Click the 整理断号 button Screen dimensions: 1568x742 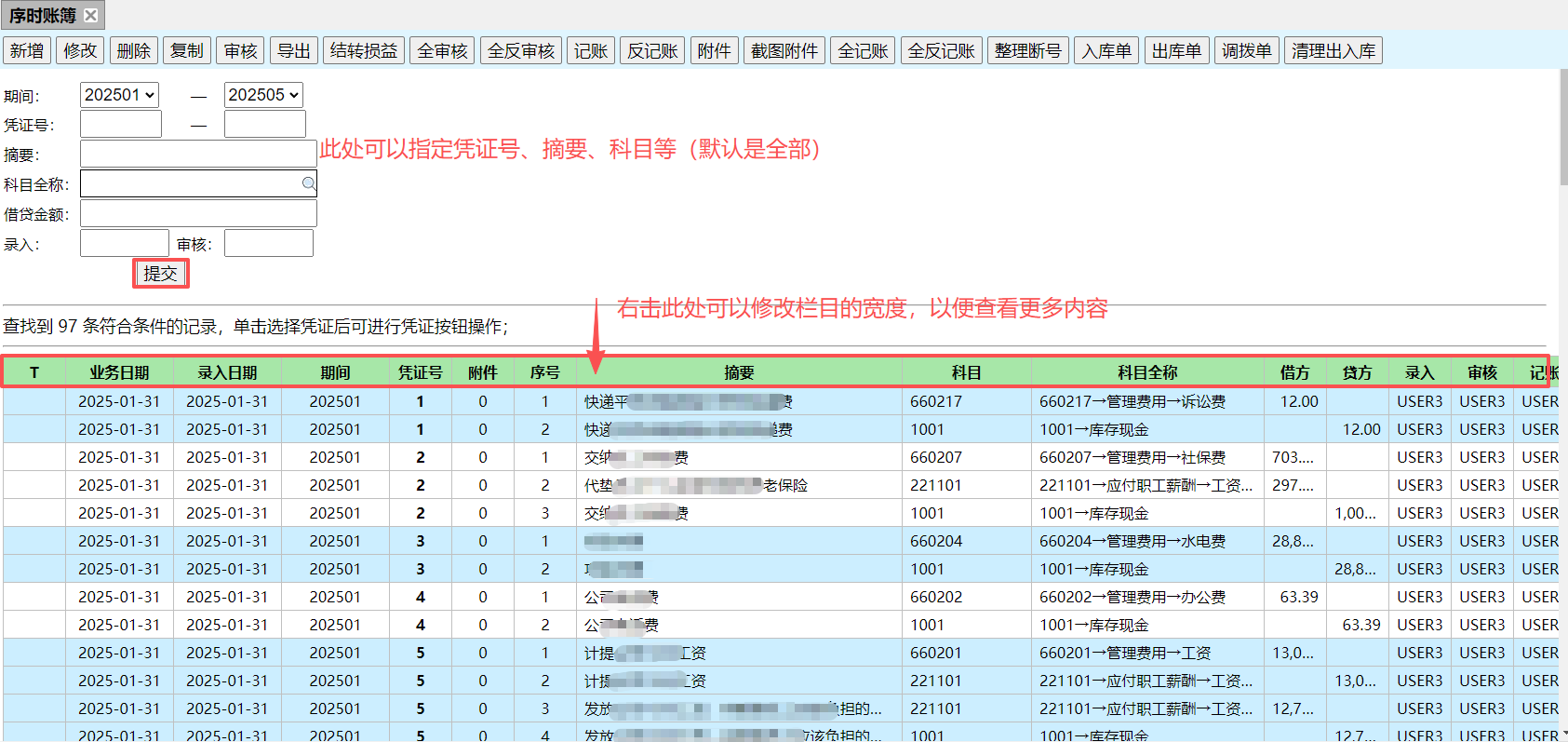point(1027,50)
